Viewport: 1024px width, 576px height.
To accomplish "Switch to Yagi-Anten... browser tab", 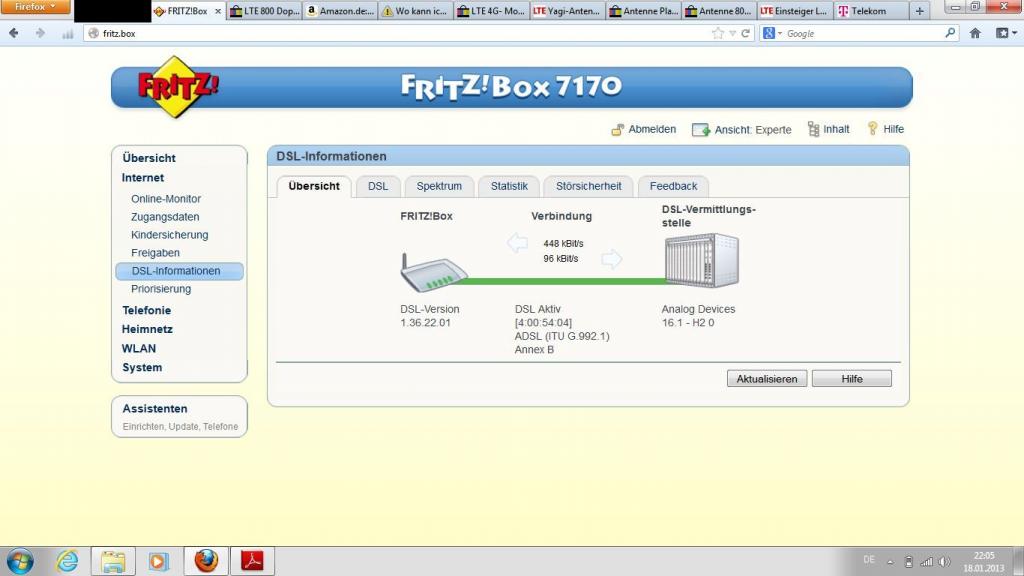I will point(567,11).
